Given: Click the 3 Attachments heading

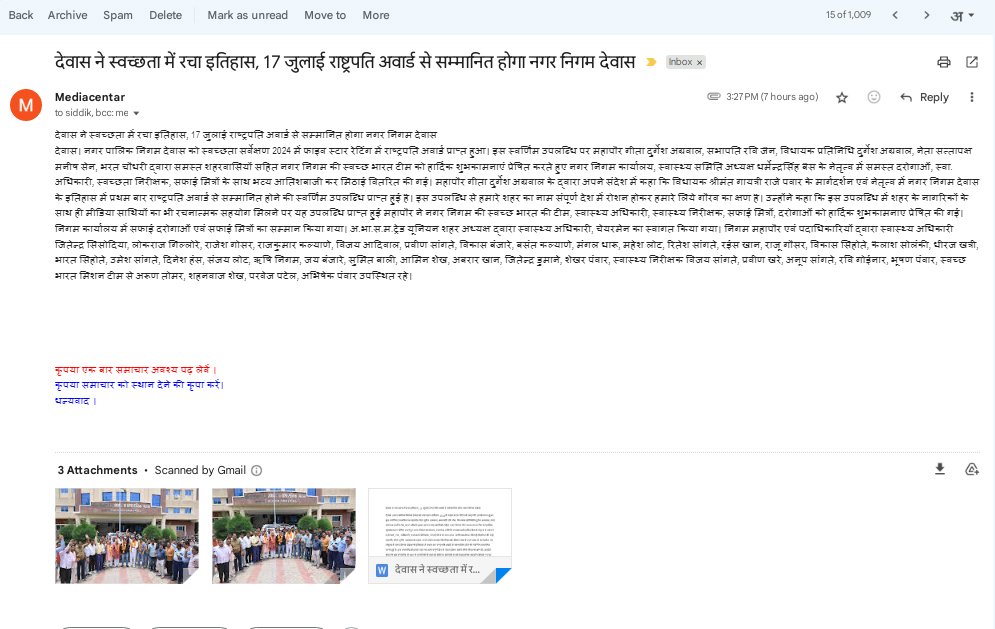Looking at the screenshot, I should pos(98,470).
